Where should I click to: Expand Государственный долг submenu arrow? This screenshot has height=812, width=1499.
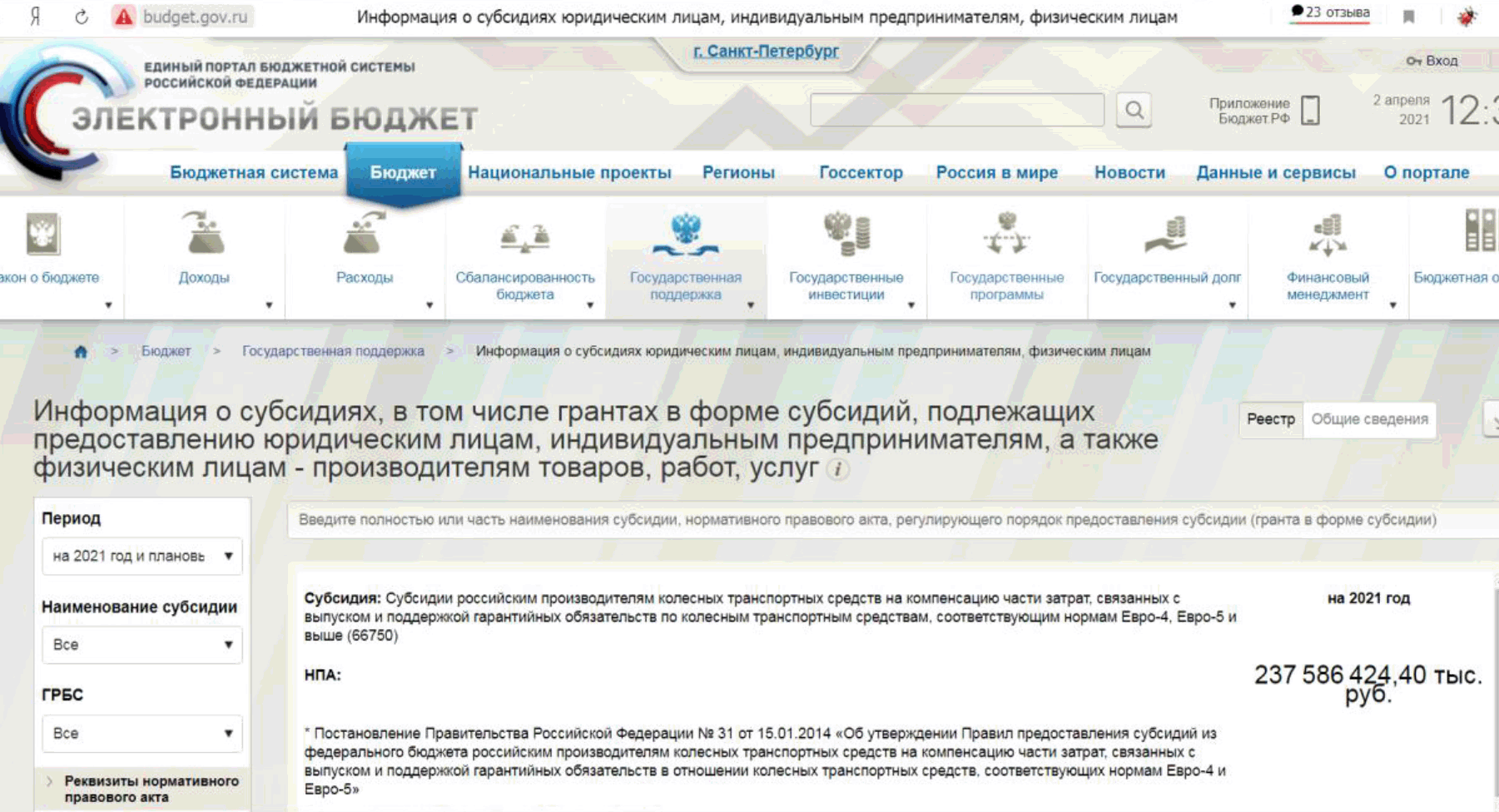point(1233,305)
